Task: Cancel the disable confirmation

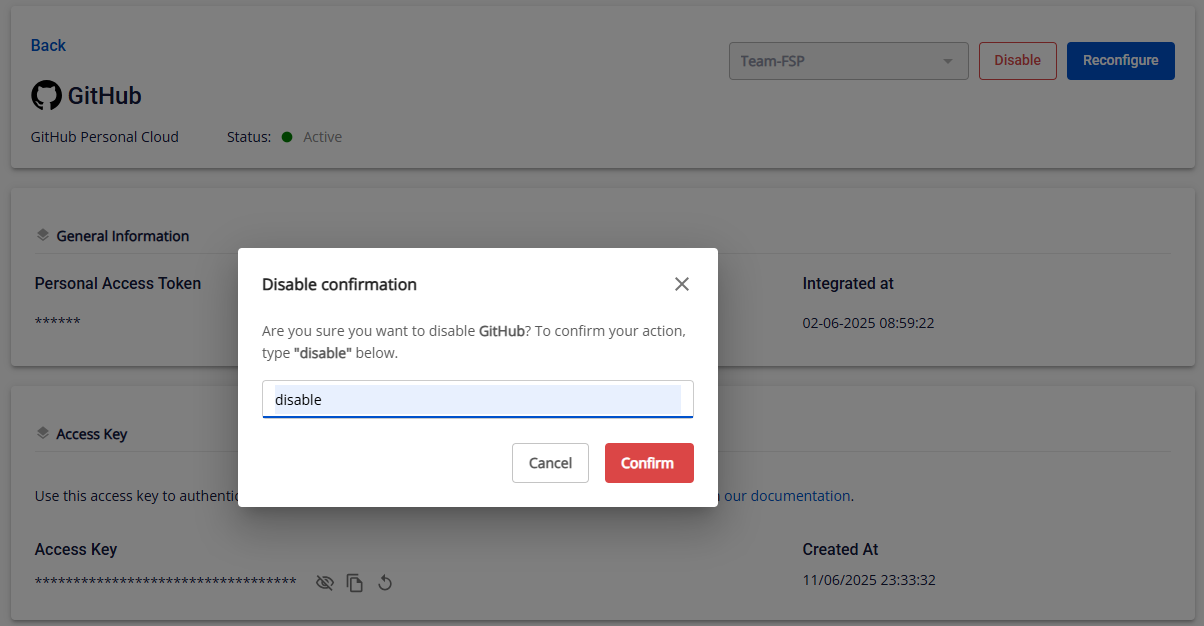Action: pyautogui.click(x=550, y=463)
